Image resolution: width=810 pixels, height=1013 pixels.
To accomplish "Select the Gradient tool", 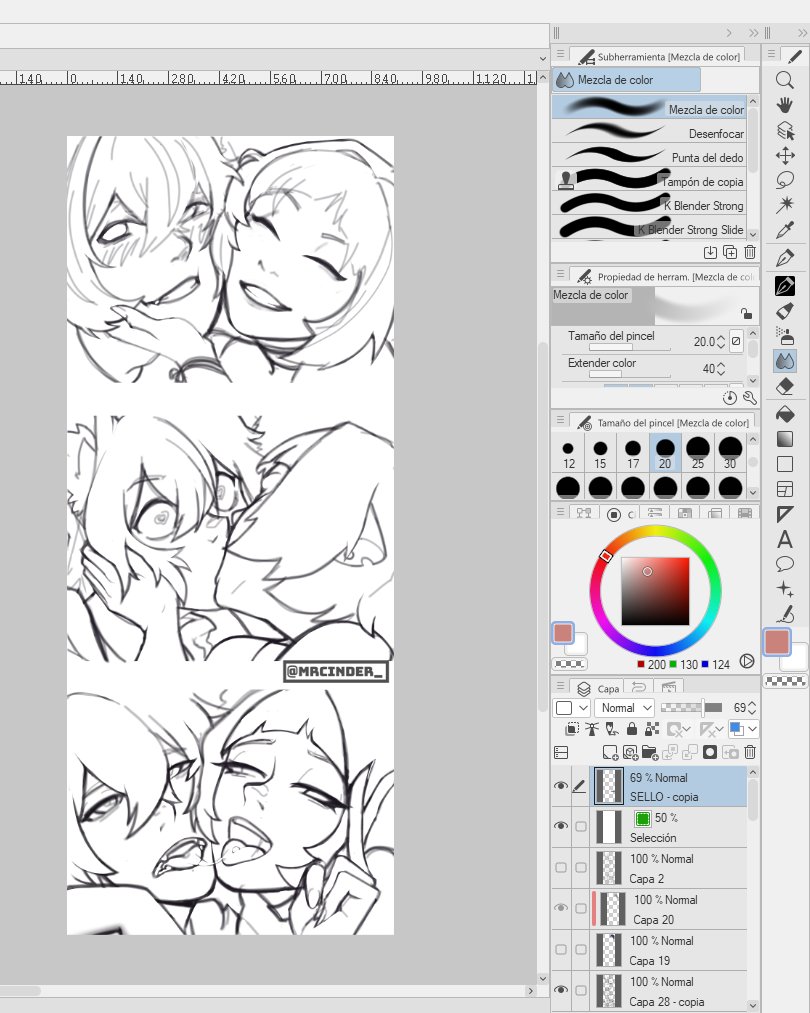I will click(785, 439).
